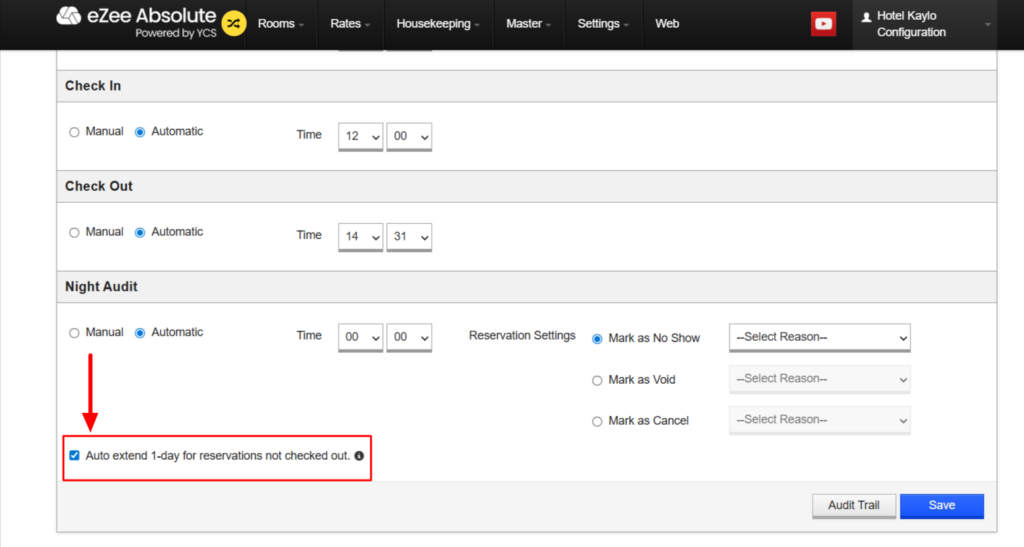The height and width of the screenshot is (547, 1024).
Task: Open the Rooms menu
Action: point(281,24)
